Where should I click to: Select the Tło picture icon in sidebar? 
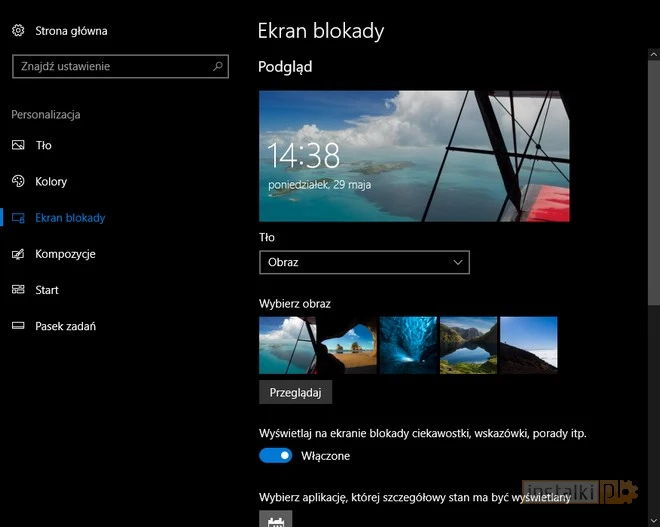(x=18, y=145)
